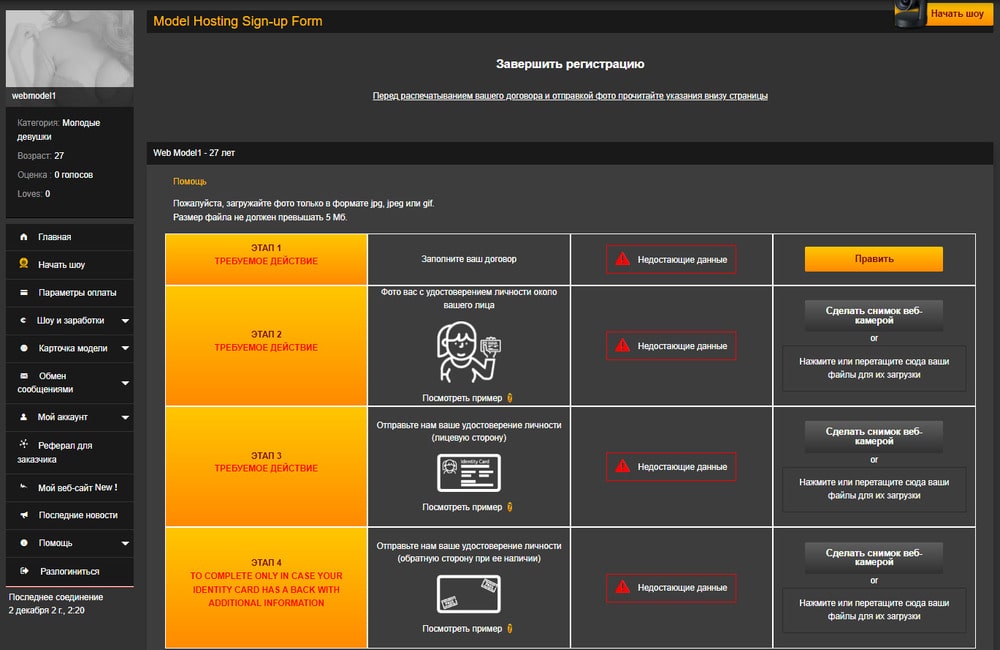Expand the Шоу и заработки submenu arrow
The image size is (1000, 650).
tap(125, 321)
